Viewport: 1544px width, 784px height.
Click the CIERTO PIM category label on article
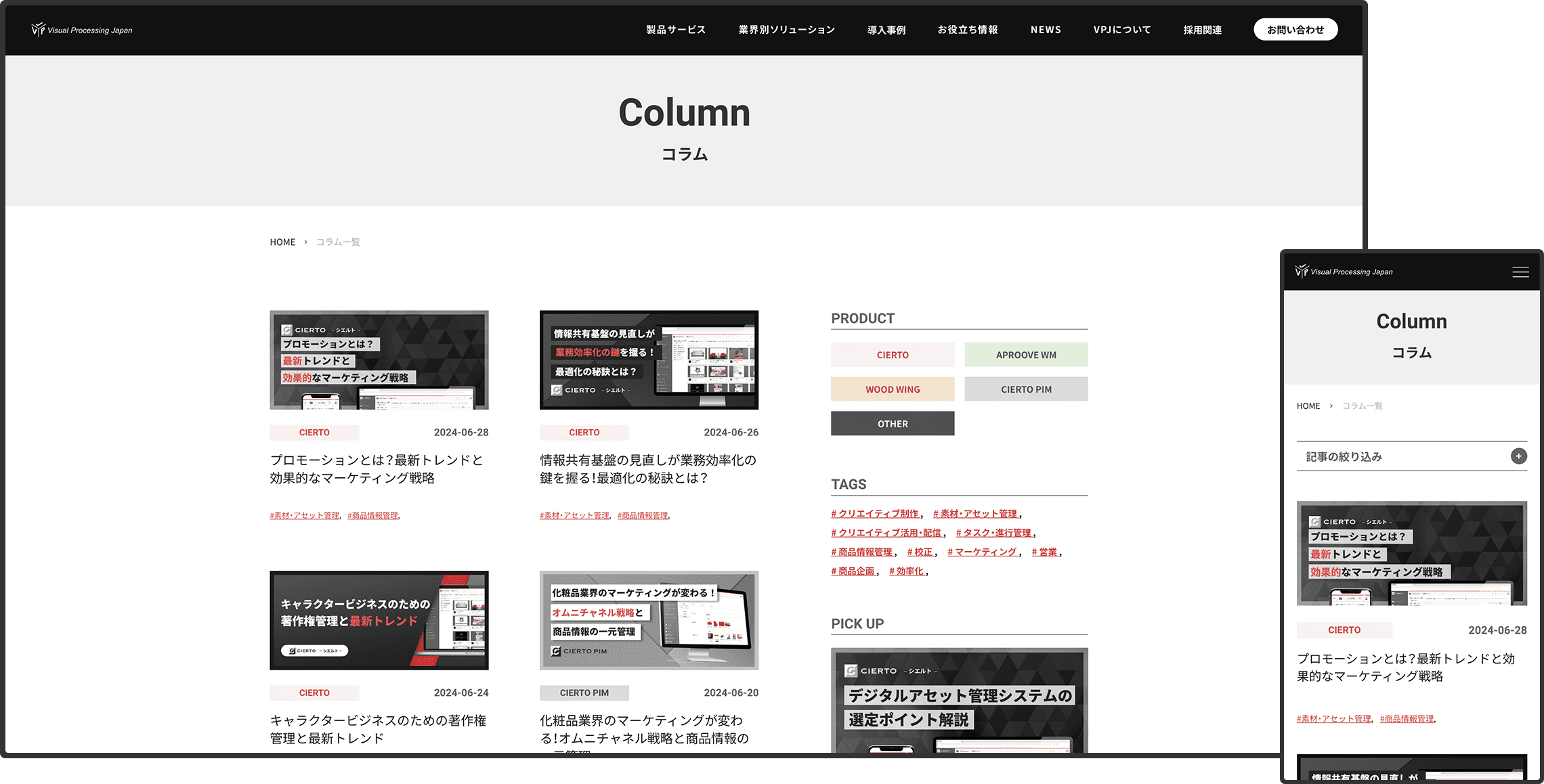pos(584,693)
